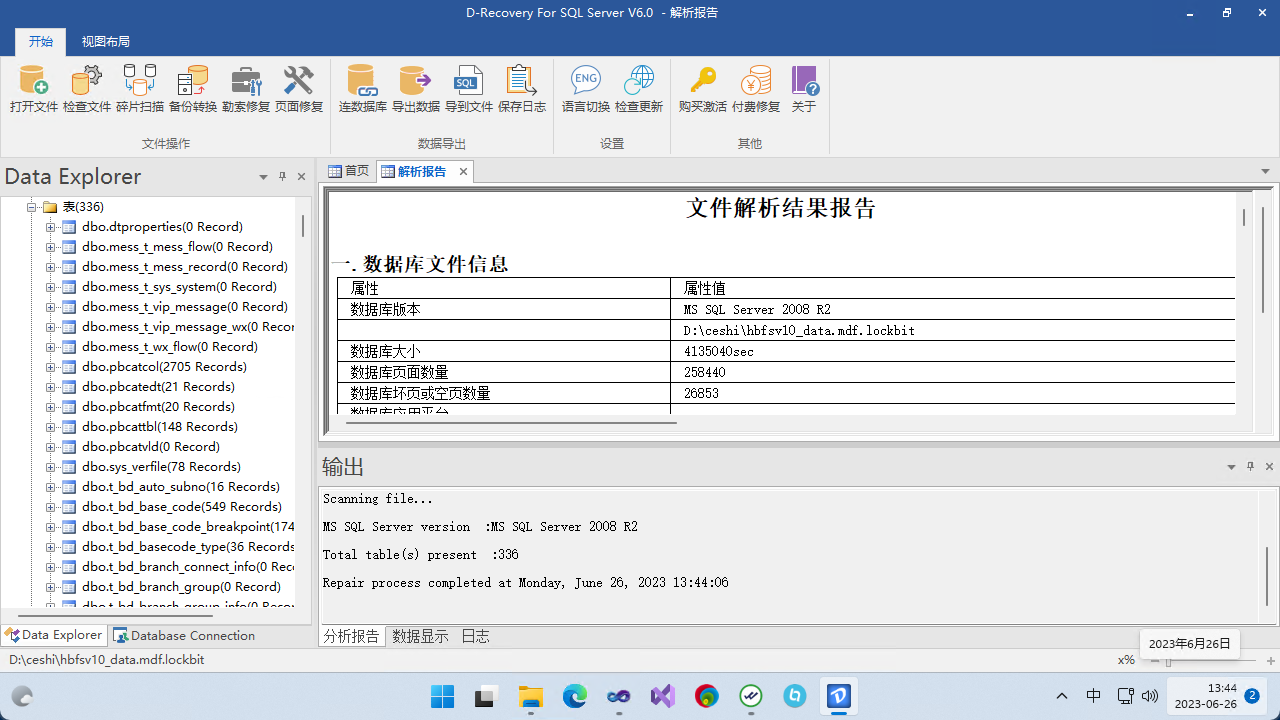
Task: Close the 解析报告 tab
Action: point(463,172)
